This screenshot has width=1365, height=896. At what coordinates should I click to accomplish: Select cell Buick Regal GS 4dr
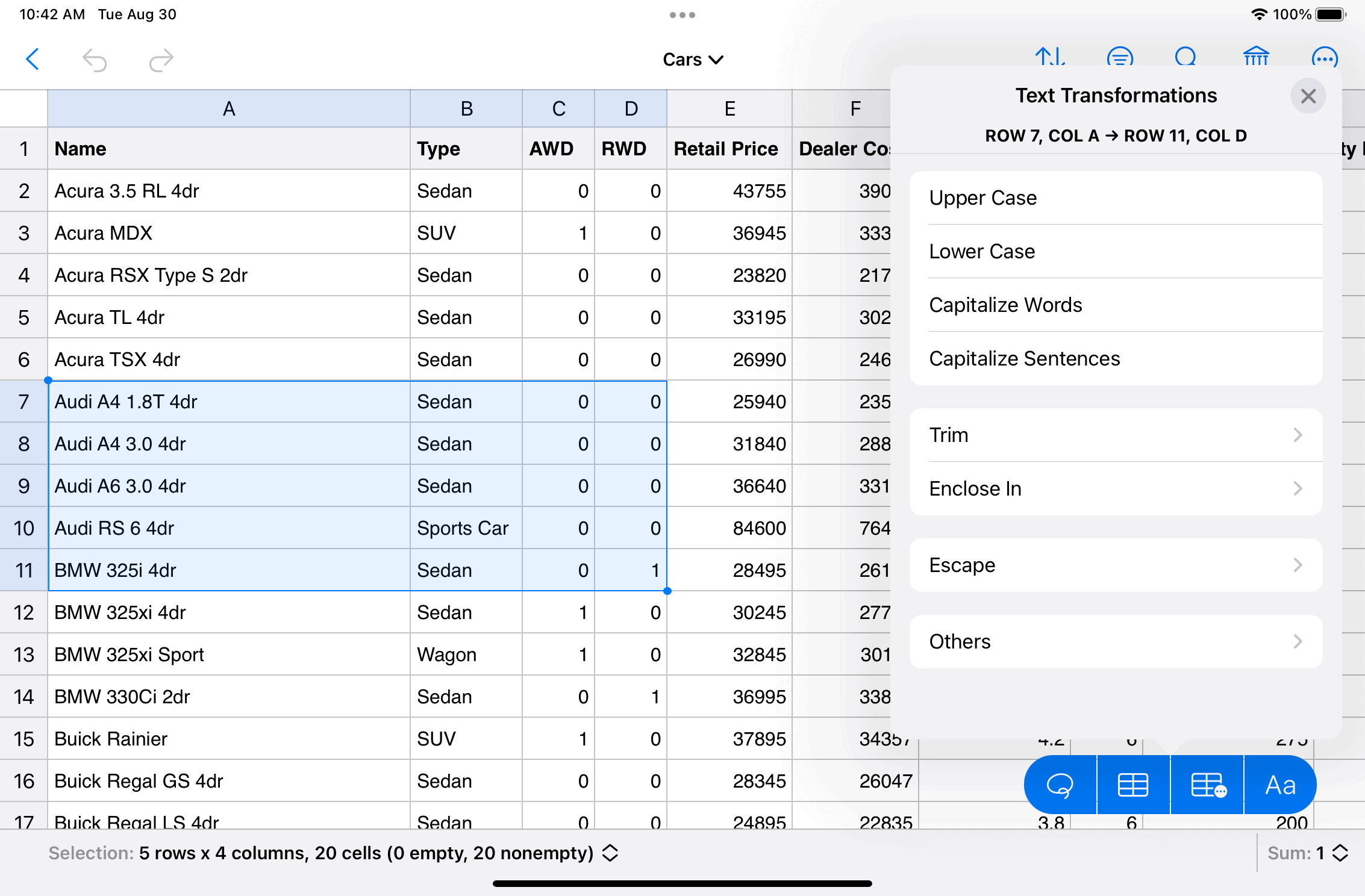(x=229, y=781)
